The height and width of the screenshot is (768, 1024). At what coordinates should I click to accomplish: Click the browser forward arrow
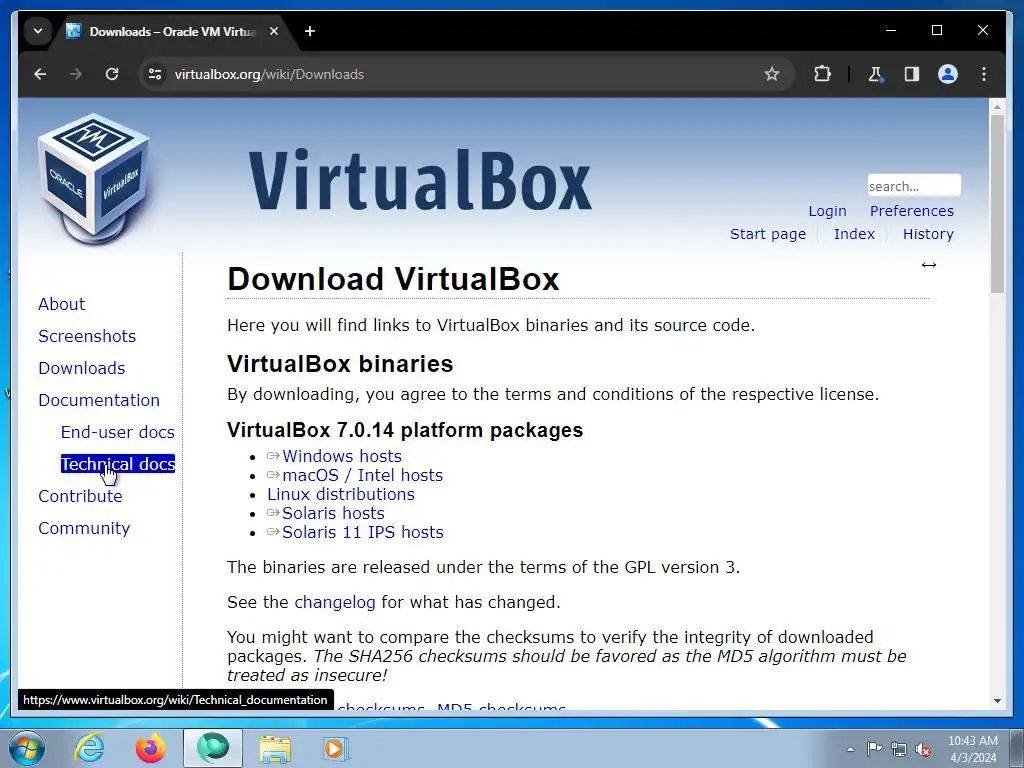76,74
